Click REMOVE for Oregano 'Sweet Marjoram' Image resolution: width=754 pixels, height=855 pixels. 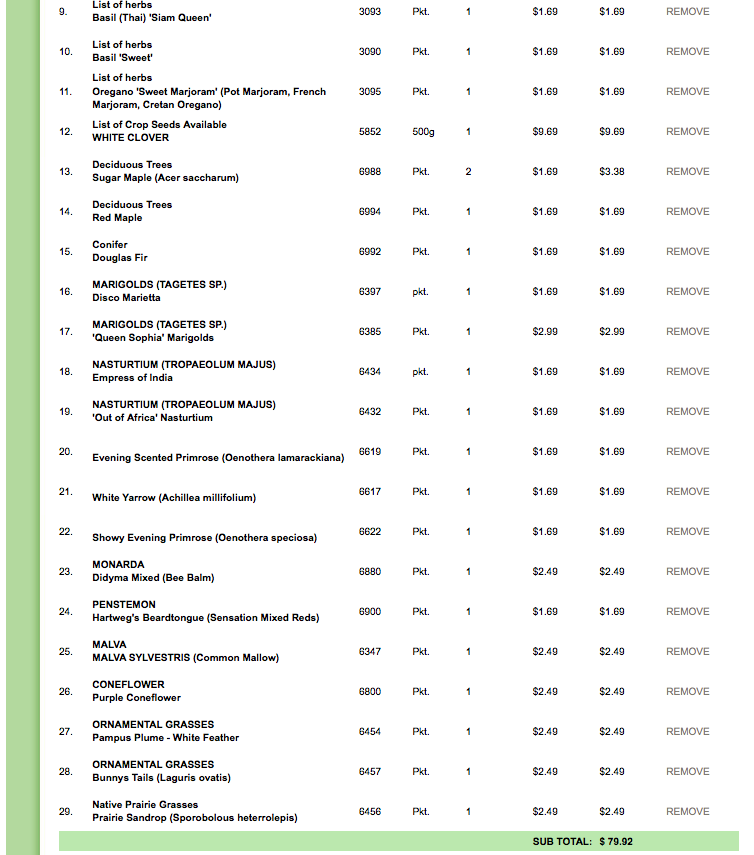coord(687,92)
